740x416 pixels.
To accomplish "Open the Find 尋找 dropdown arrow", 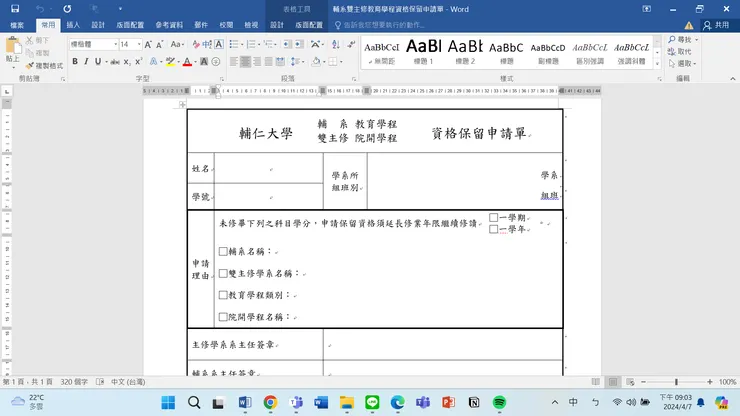I will point(697,40).
